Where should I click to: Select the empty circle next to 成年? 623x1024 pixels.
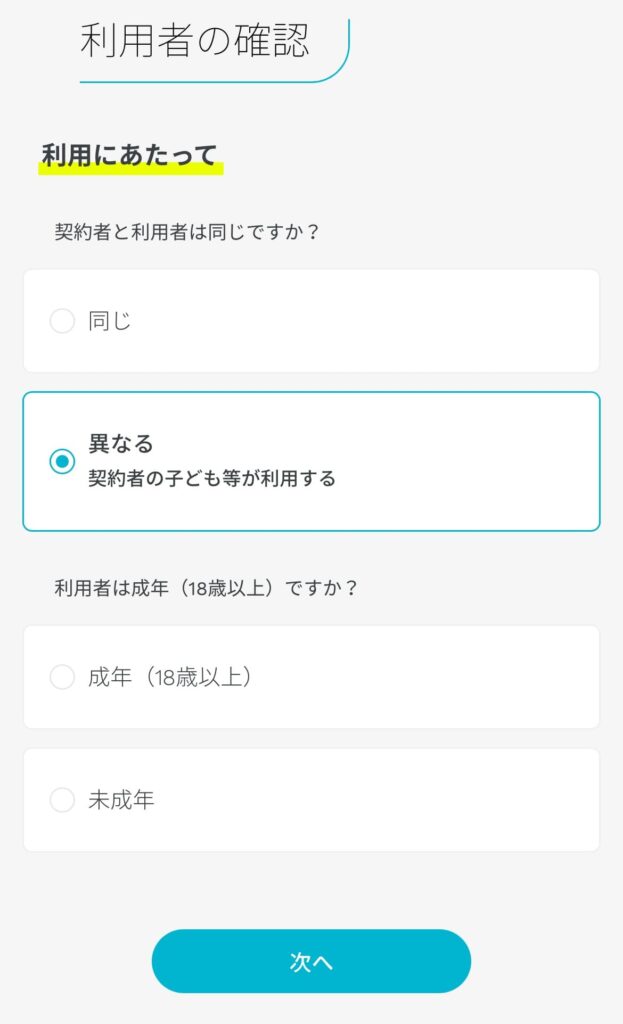pyautogui.click(x=62, y=677)
